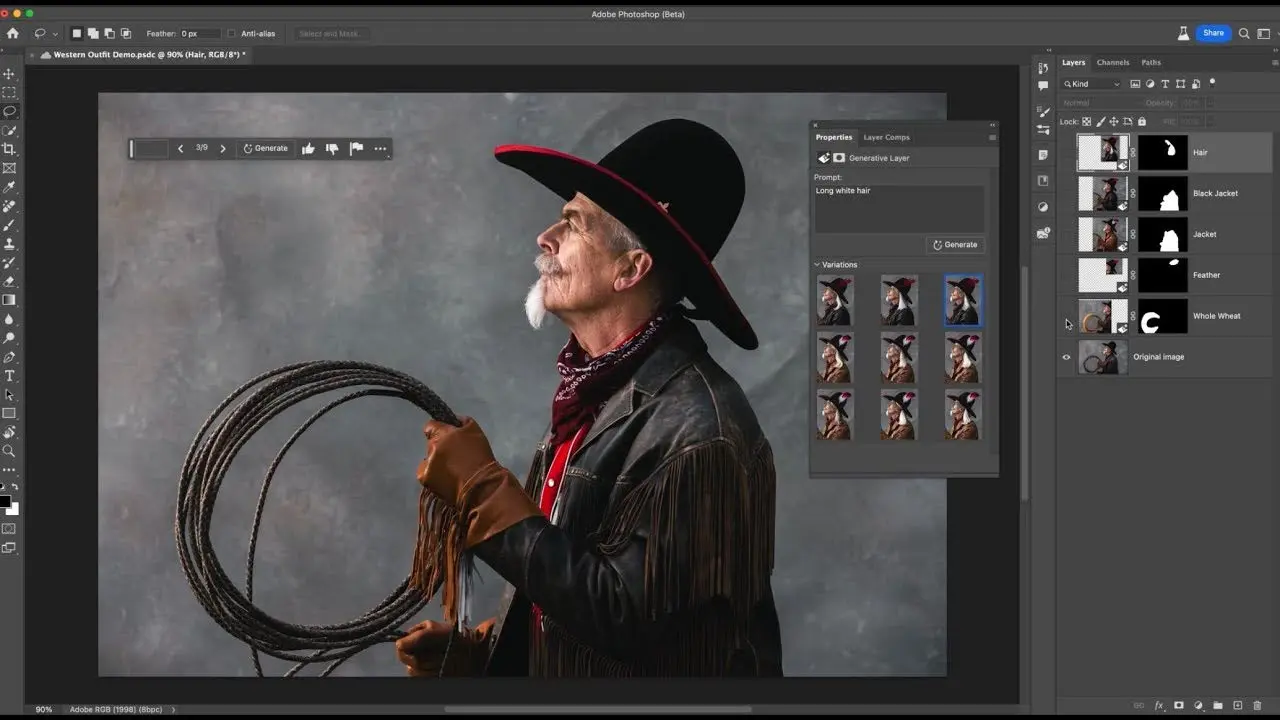1280x720 pixels.
Task: Open the search icon at top right
Action: click(x=1245, y=33)
